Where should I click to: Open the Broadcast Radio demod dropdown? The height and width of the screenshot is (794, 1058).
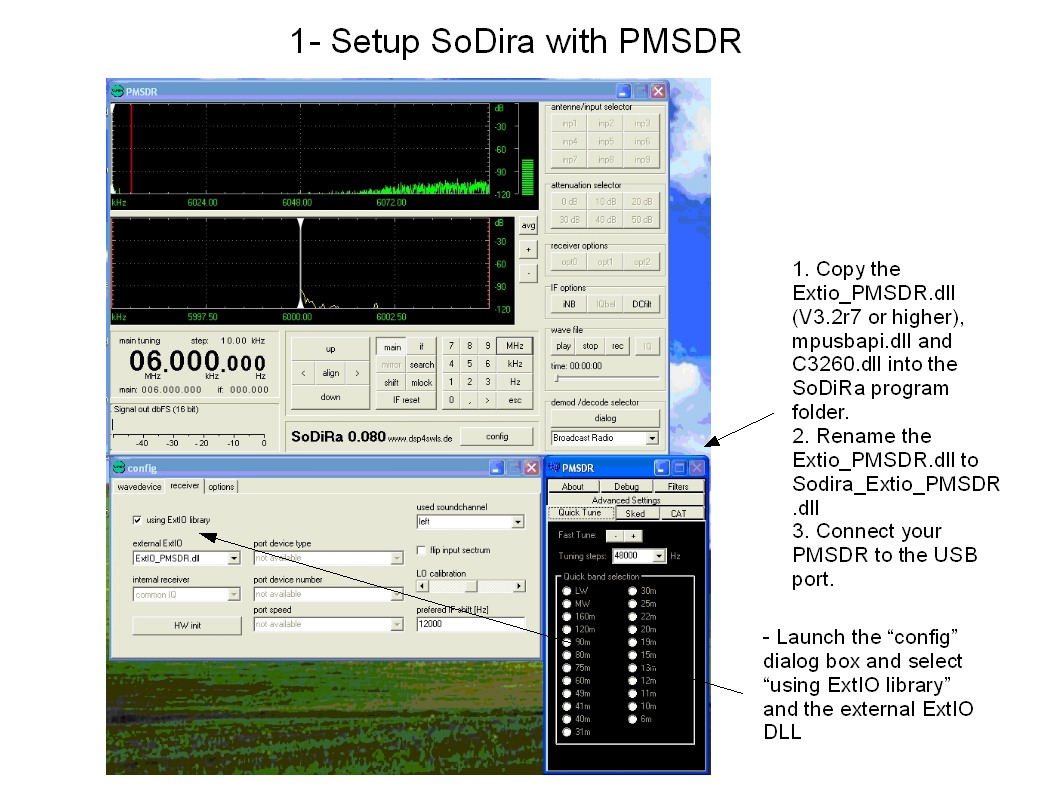tap(652, 438)
